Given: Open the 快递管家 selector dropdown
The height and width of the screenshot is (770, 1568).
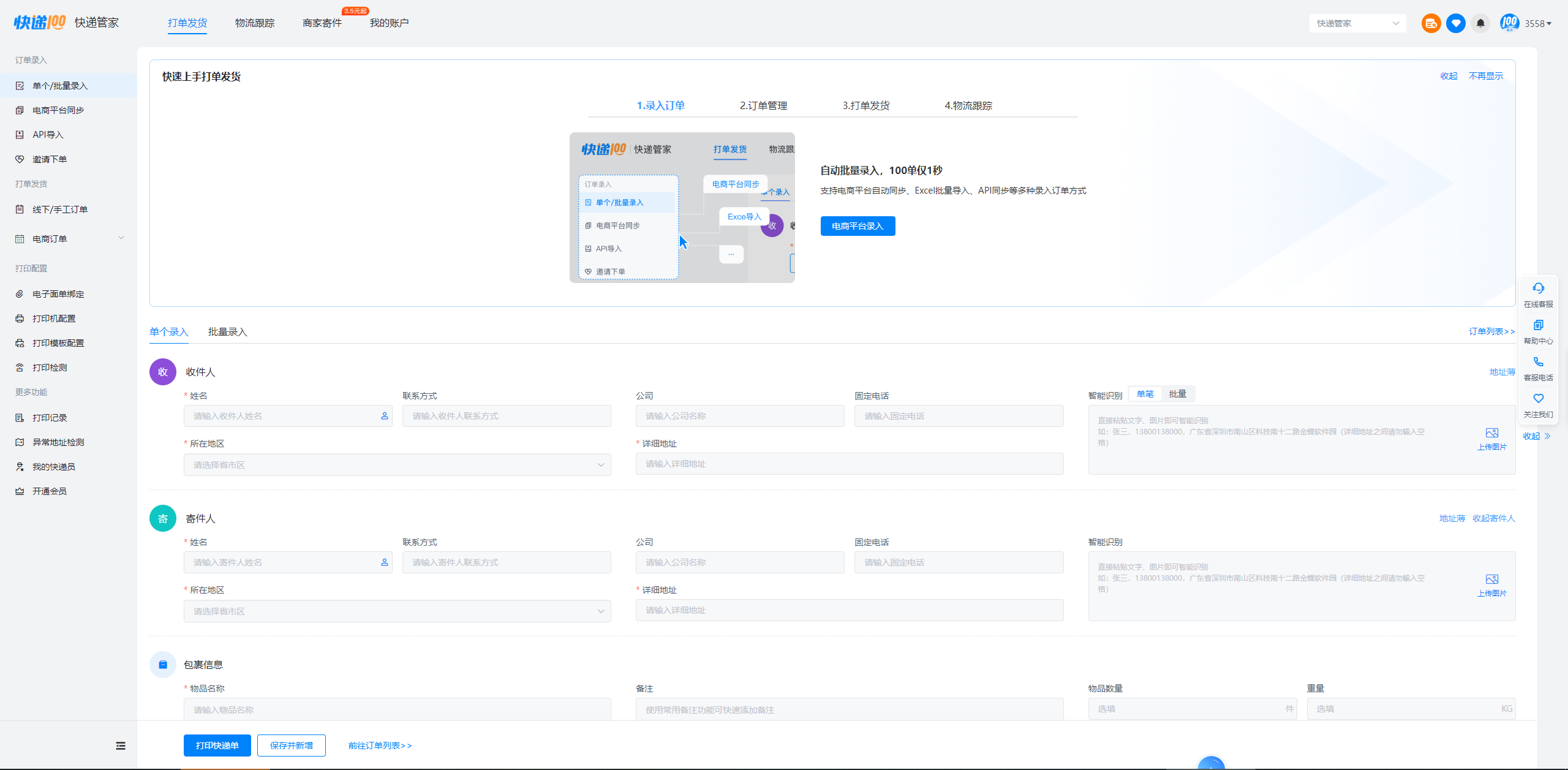Looking at the screenshot, I should point(1357,23).
